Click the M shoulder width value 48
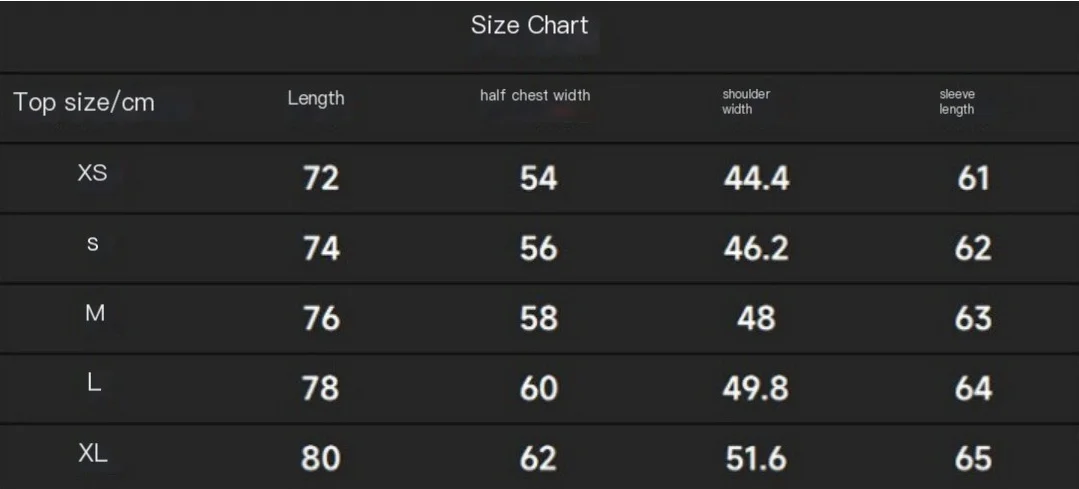Screen dimensions: 1079x489 tap(756, 318)
